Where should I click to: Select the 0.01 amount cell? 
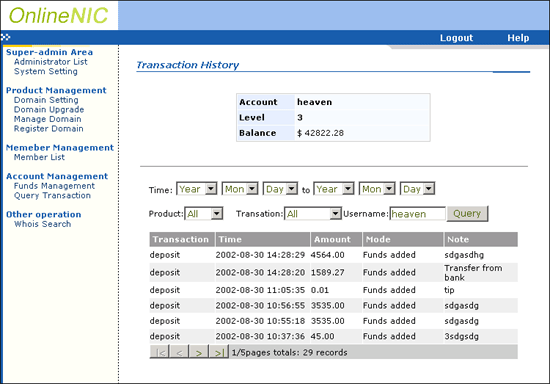point(320,290)
